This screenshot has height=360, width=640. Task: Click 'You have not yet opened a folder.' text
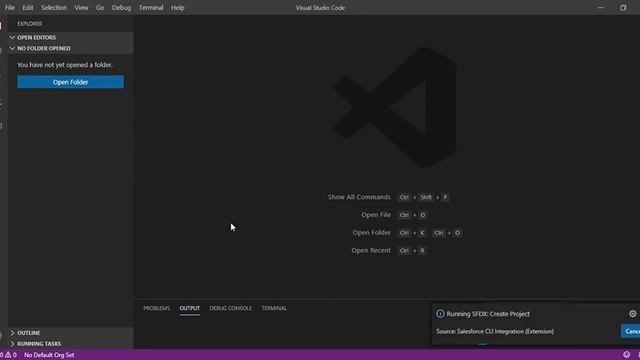pos(65,65)
